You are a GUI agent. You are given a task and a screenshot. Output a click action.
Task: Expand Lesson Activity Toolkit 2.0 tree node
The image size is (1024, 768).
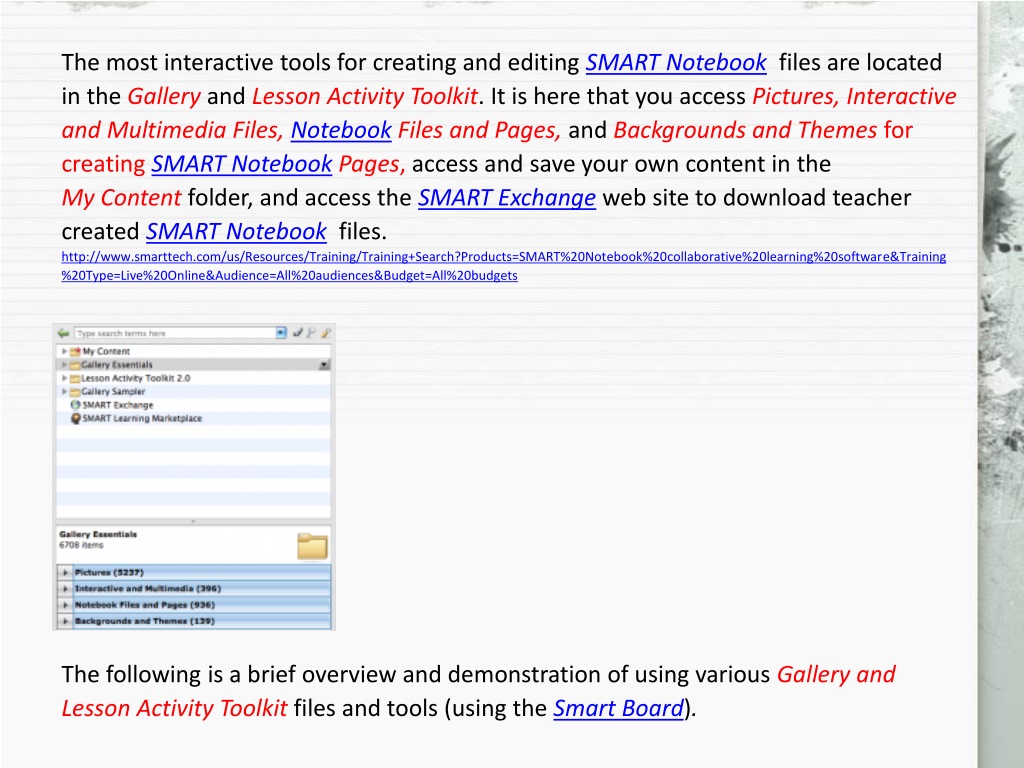(64, 378)
